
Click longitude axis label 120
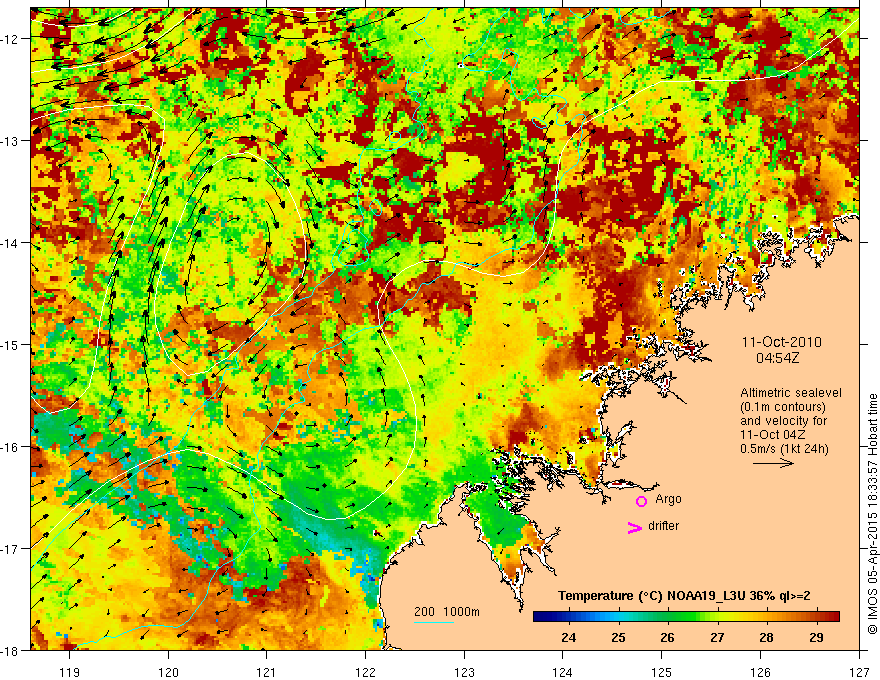(x=168, y=671)
